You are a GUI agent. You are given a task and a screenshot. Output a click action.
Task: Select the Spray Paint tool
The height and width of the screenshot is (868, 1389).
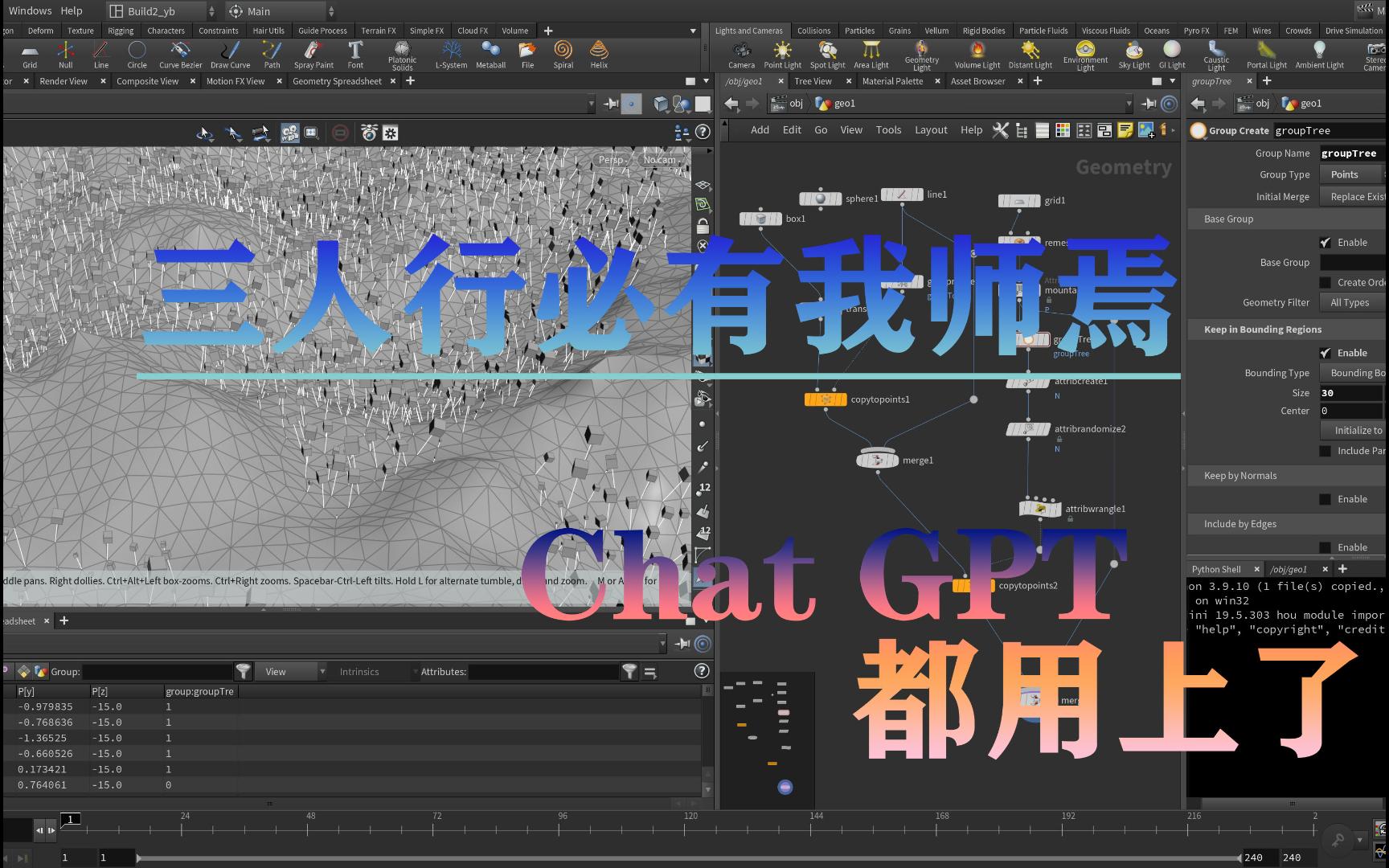point(313,55)
